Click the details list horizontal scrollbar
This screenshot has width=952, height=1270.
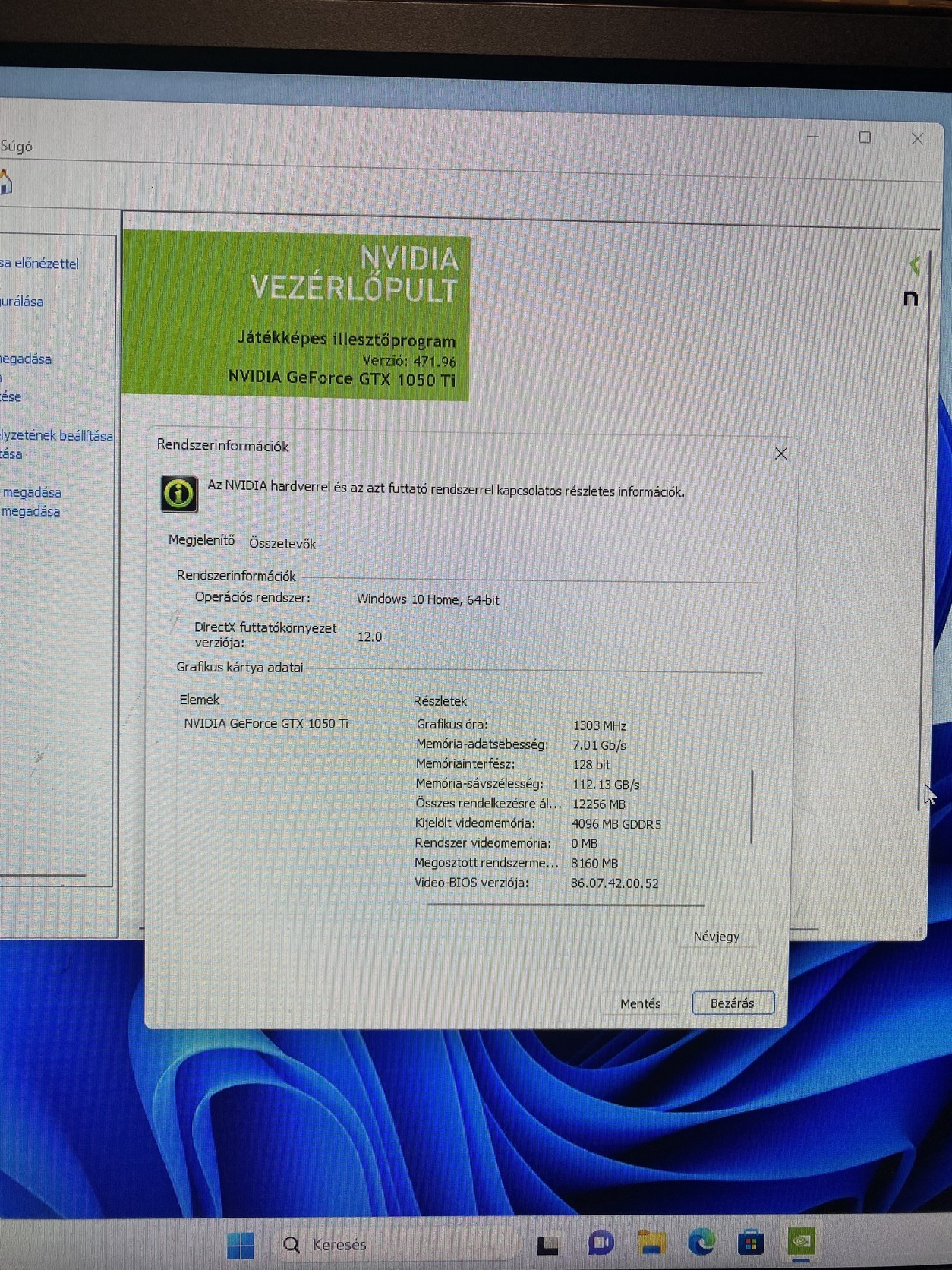click(566, 905)
